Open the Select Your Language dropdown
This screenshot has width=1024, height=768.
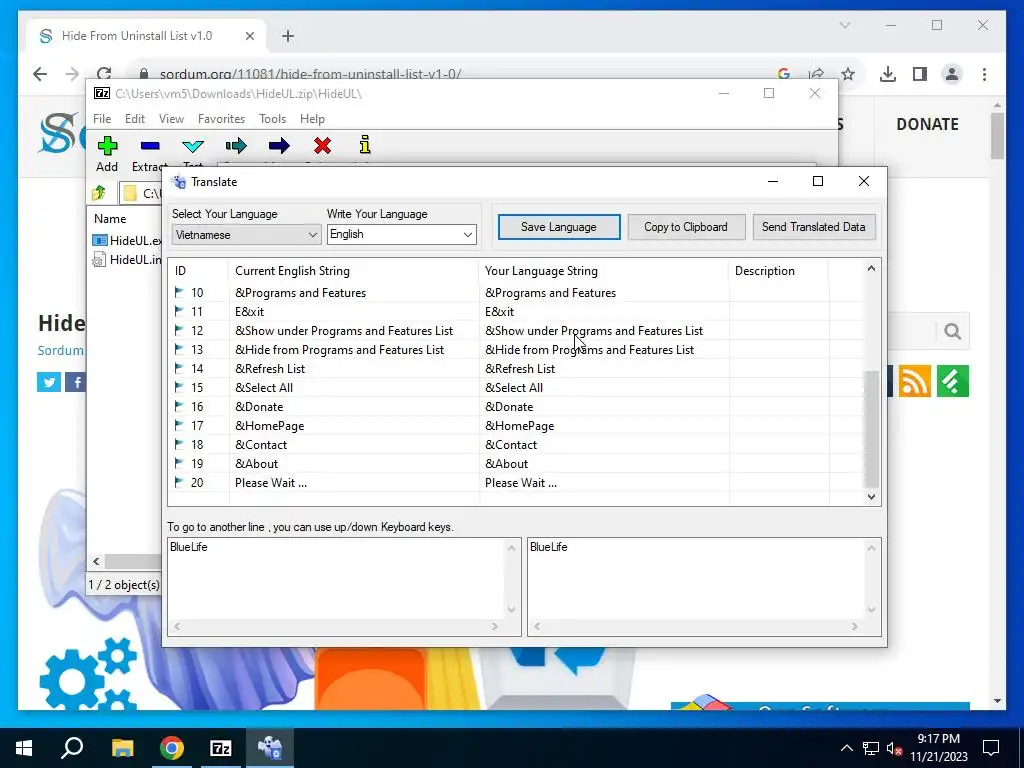click(x=246, y=234)
